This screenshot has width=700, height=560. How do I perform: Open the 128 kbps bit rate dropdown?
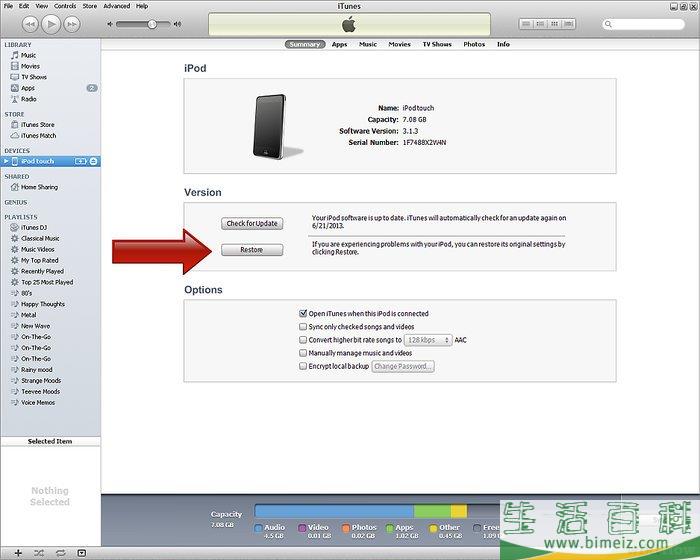click(x=428, y=340)
